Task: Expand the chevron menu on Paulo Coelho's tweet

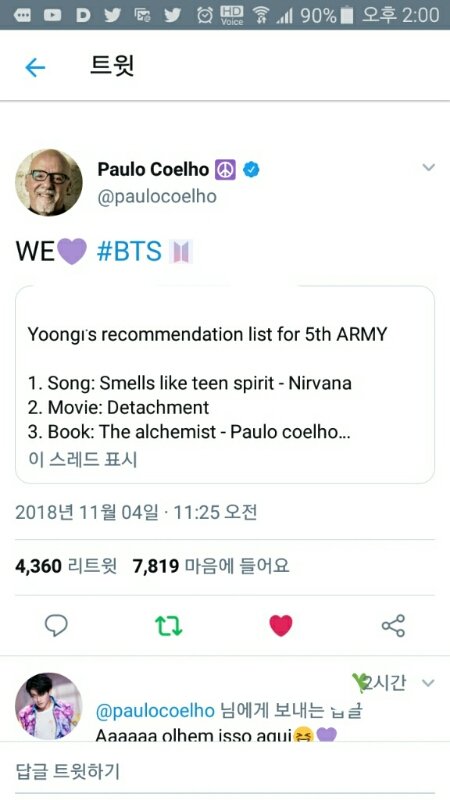Action: [x=429, y=167]
